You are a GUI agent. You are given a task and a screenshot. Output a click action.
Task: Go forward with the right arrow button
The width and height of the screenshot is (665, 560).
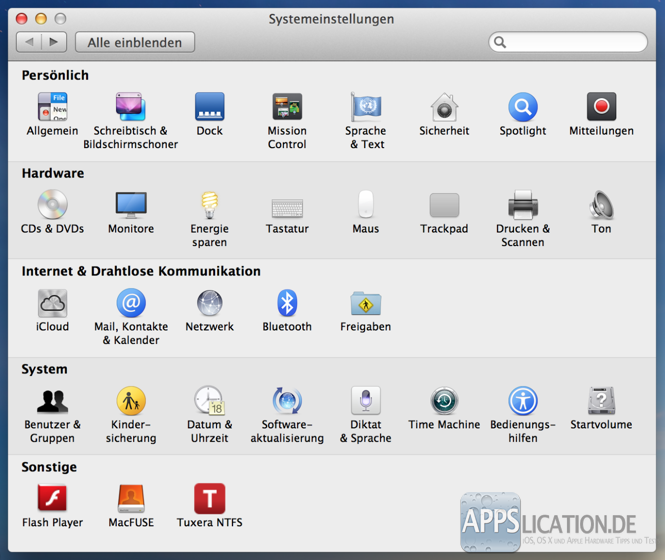54,42
